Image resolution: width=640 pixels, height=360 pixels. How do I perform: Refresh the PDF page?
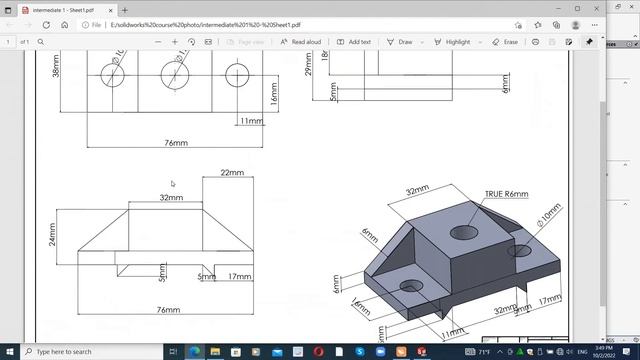click(x=46, y=25)
